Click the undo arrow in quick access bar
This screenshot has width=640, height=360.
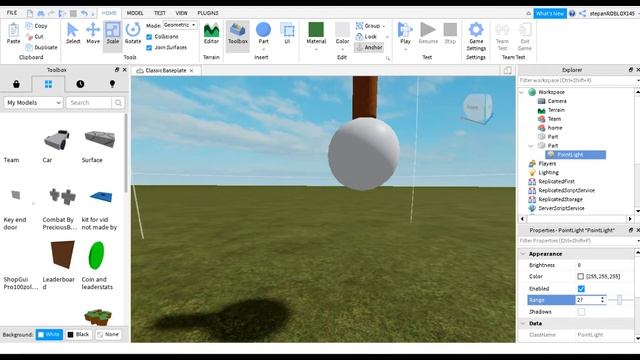[x=84, y=13]
